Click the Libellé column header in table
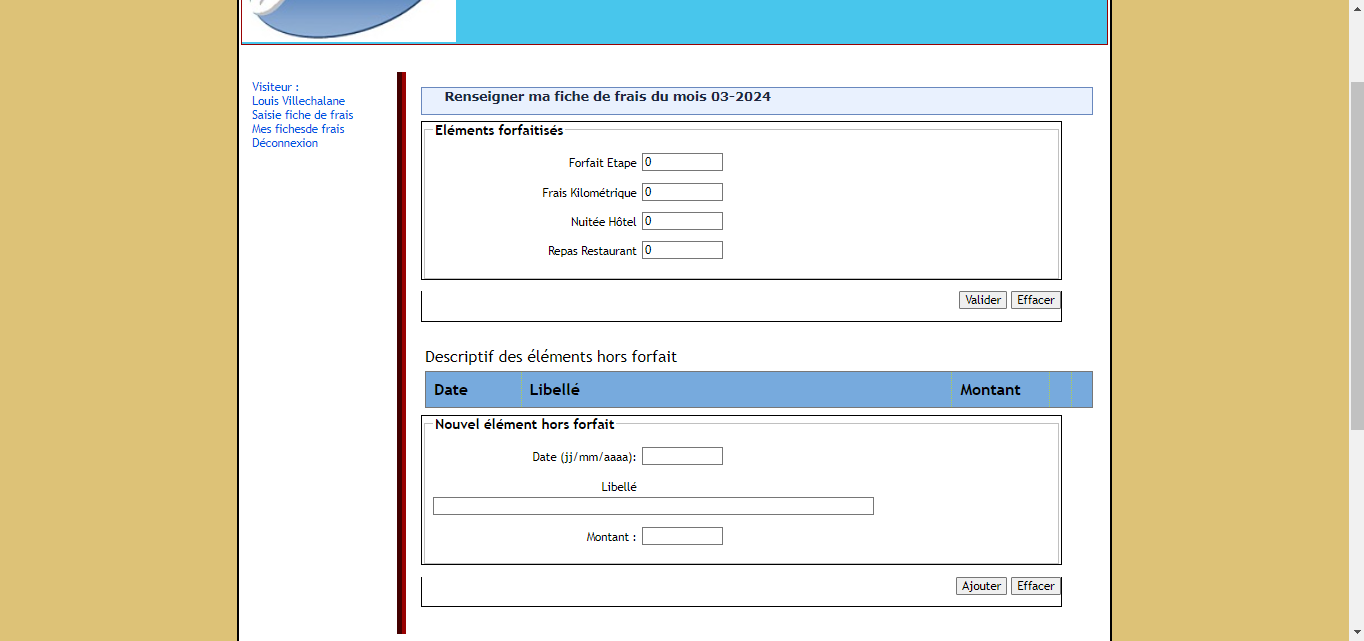 pyautogui.click(x=554, y=390)
